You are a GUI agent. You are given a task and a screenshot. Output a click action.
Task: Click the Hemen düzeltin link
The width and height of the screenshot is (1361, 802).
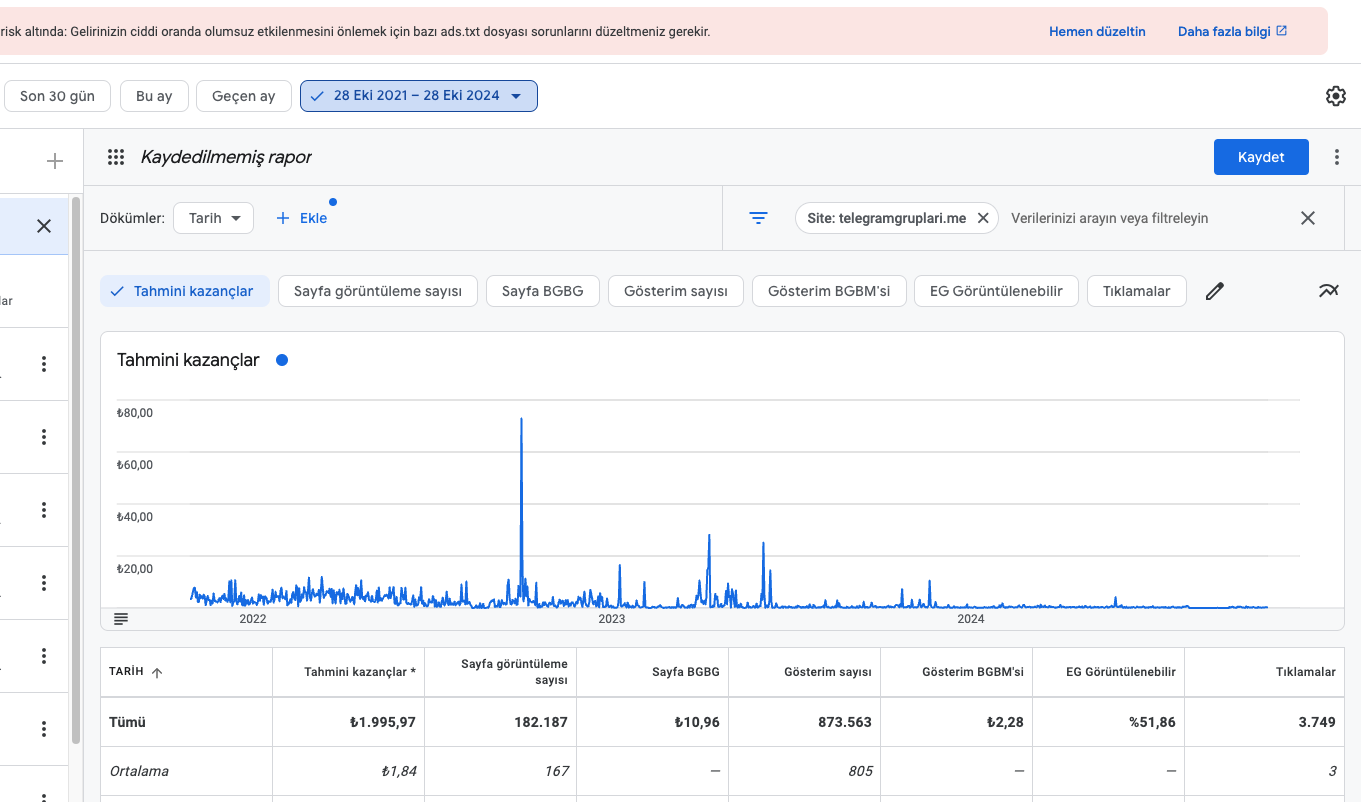(x=1097, y=31)
